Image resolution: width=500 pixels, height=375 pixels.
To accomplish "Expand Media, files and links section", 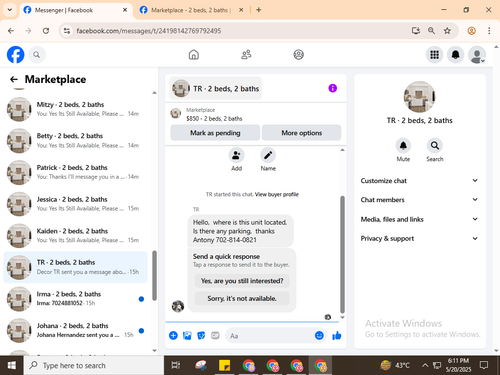I will (x=419, y=219).
